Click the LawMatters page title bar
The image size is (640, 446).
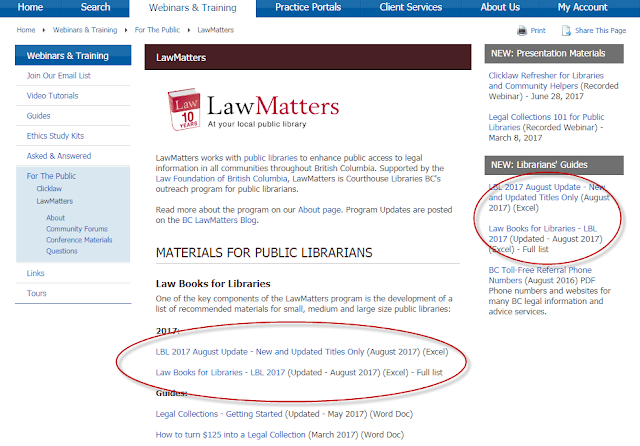point(308,57)
